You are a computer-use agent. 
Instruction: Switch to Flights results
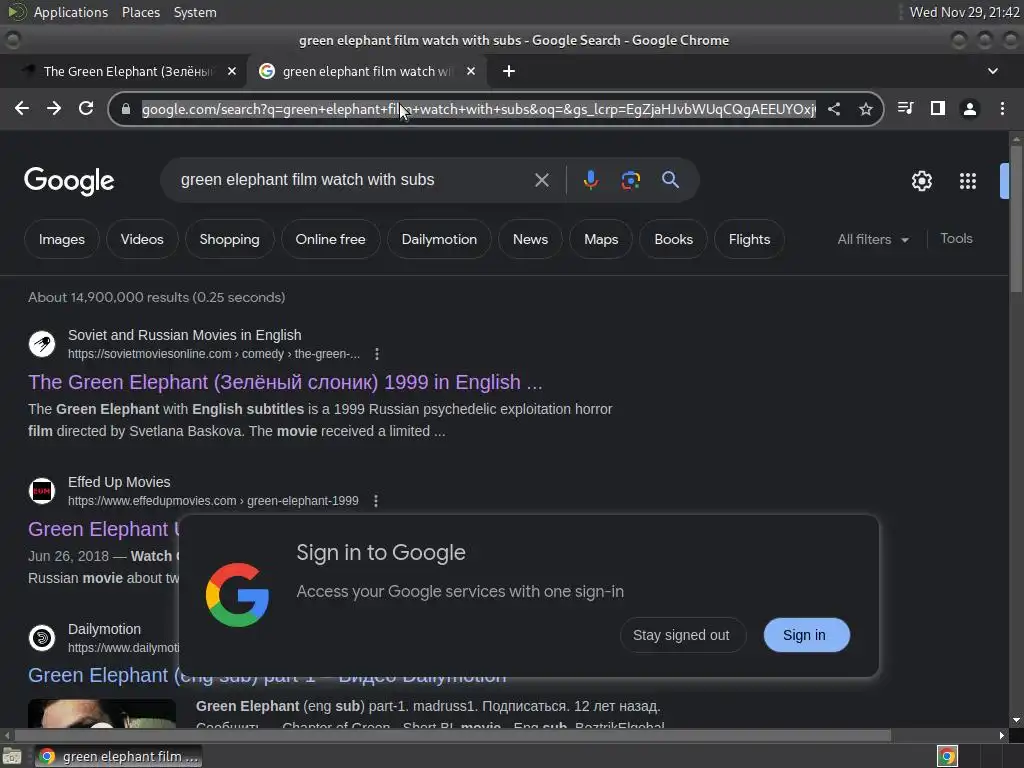(749, 239)
